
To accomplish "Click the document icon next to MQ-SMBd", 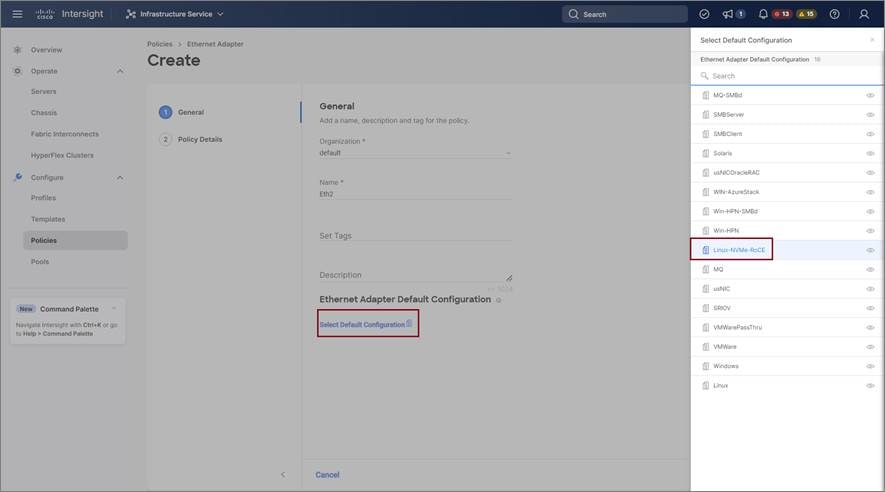I will 706,95.
